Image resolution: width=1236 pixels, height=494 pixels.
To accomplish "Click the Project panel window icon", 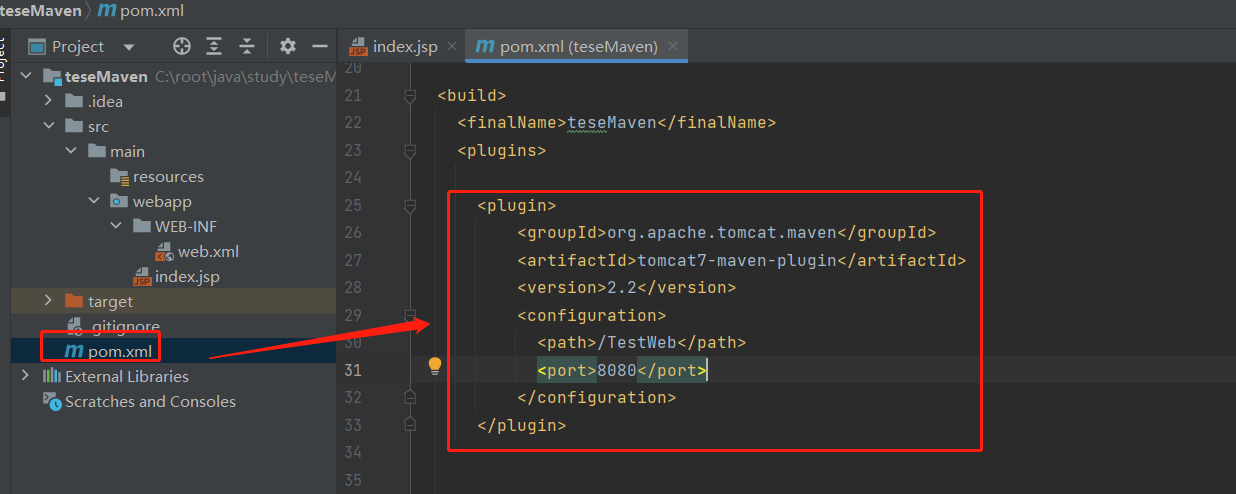I will point(37,46).
